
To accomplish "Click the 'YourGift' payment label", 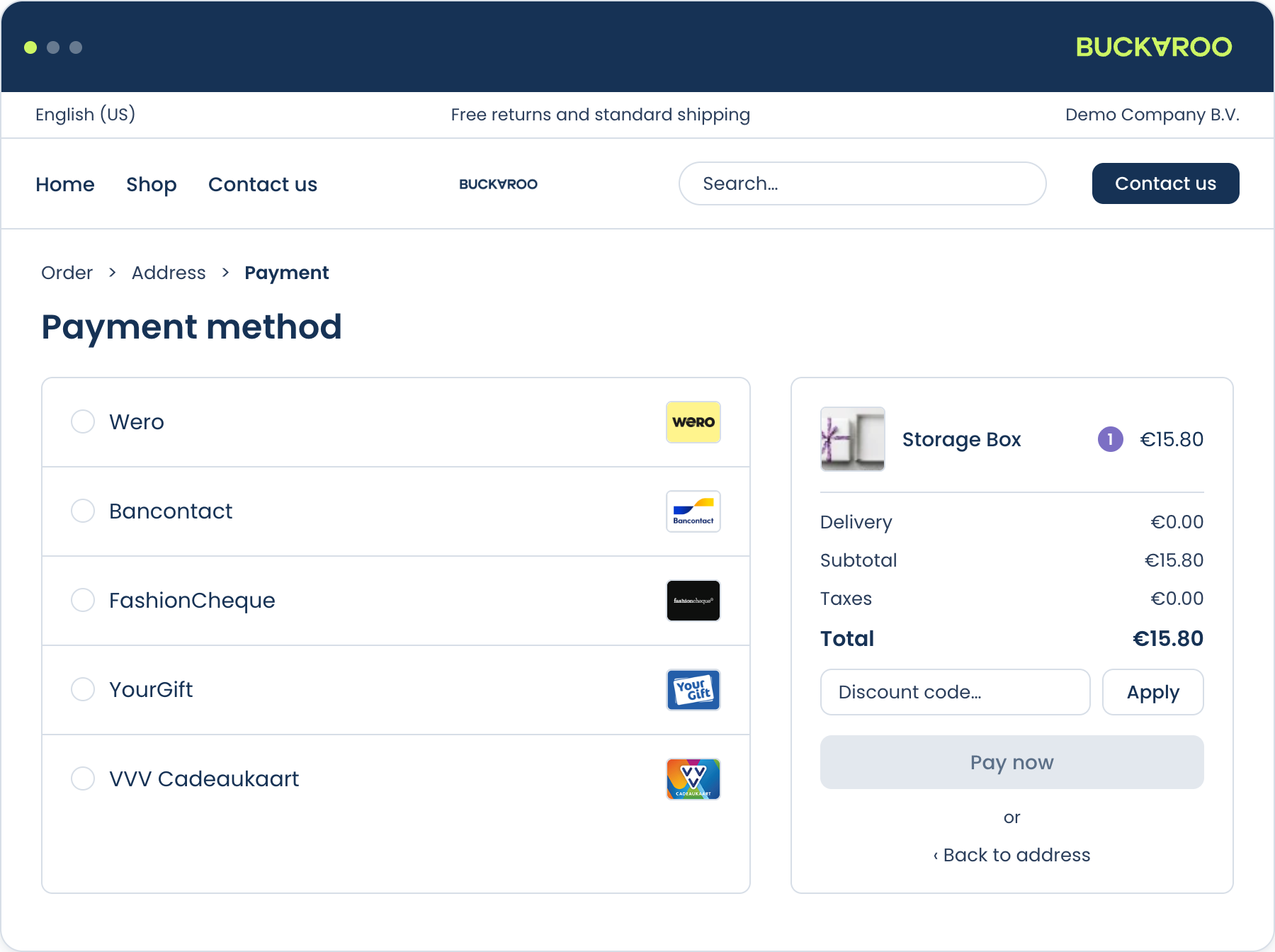I will pyautogui.click(x=151, y=689).
